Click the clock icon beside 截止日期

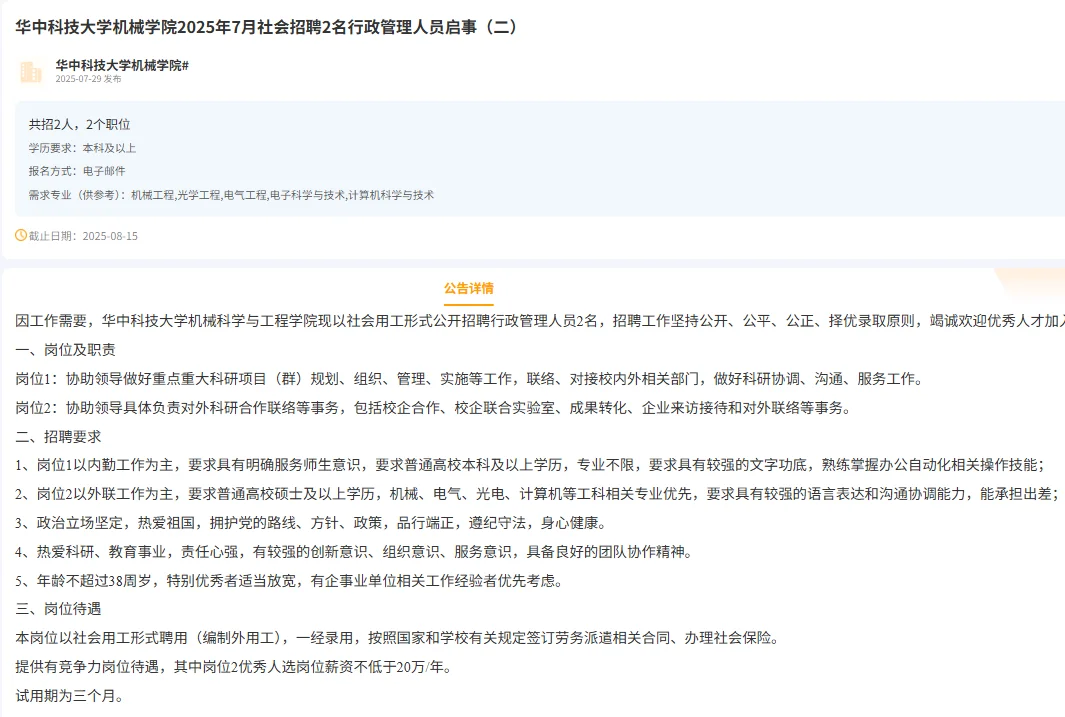(x=21, y=236)
